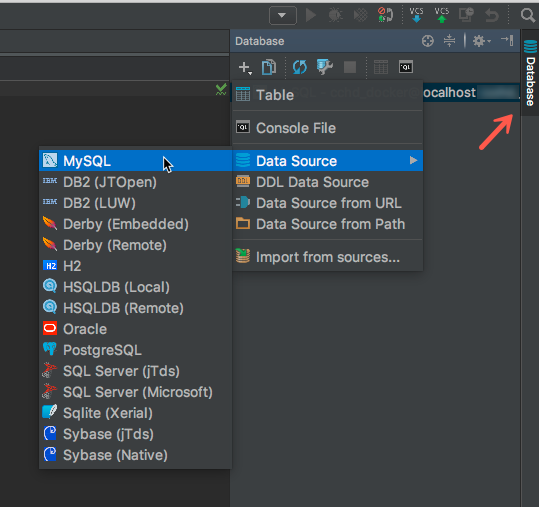This screenshot has width=539, height=507.
Task: Pick the H2 database entry
Action: pos(135,266)
